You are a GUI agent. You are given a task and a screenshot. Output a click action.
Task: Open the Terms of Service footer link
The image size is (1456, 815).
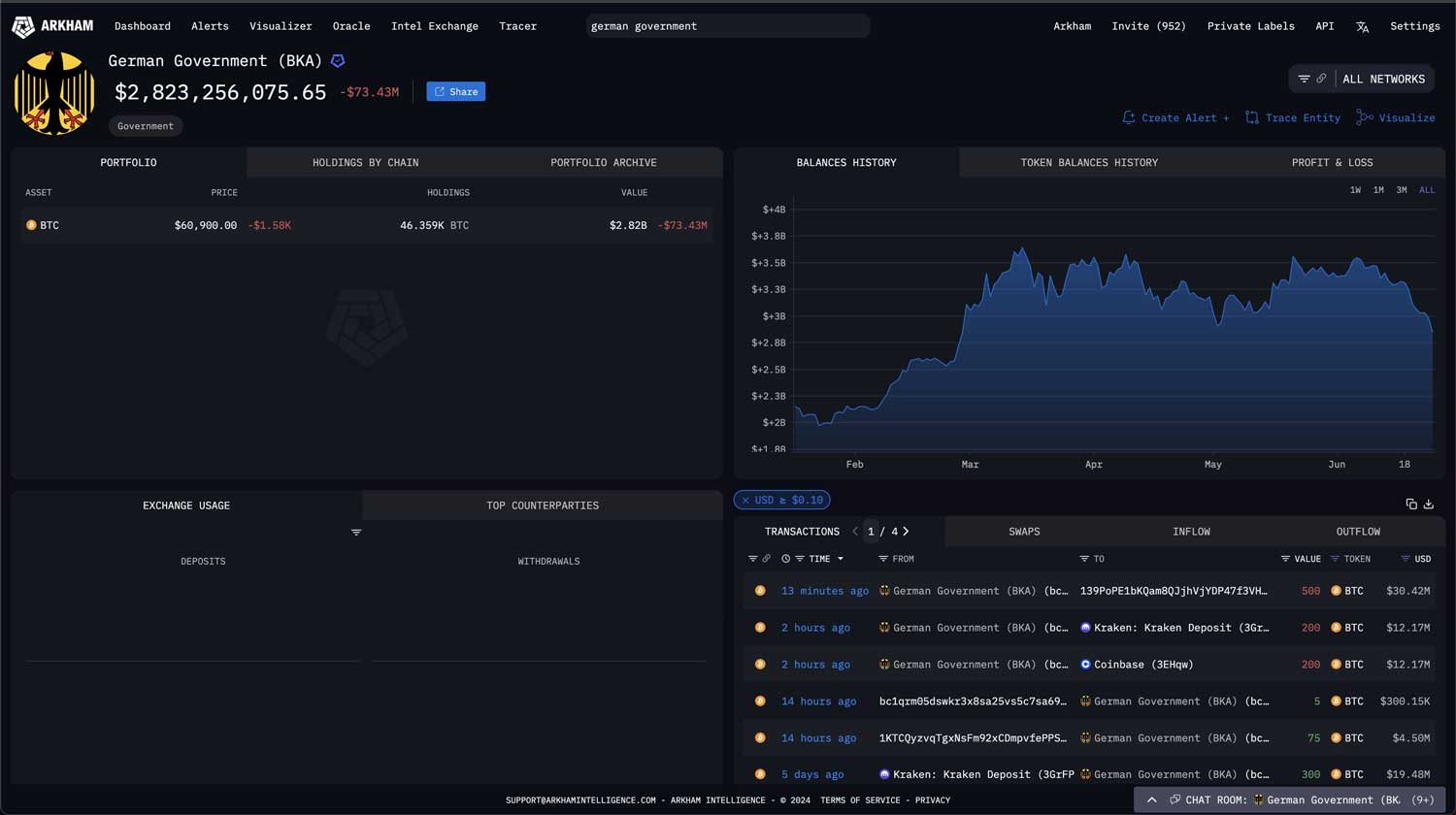point(860,800)
